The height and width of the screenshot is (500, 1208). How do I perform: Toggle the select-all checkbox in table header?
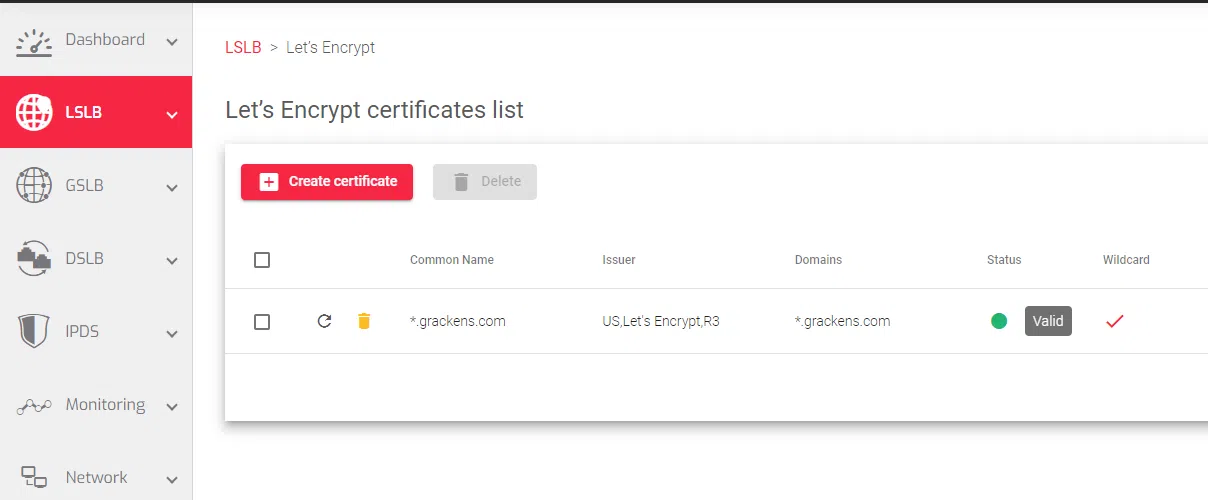(262, 260)
